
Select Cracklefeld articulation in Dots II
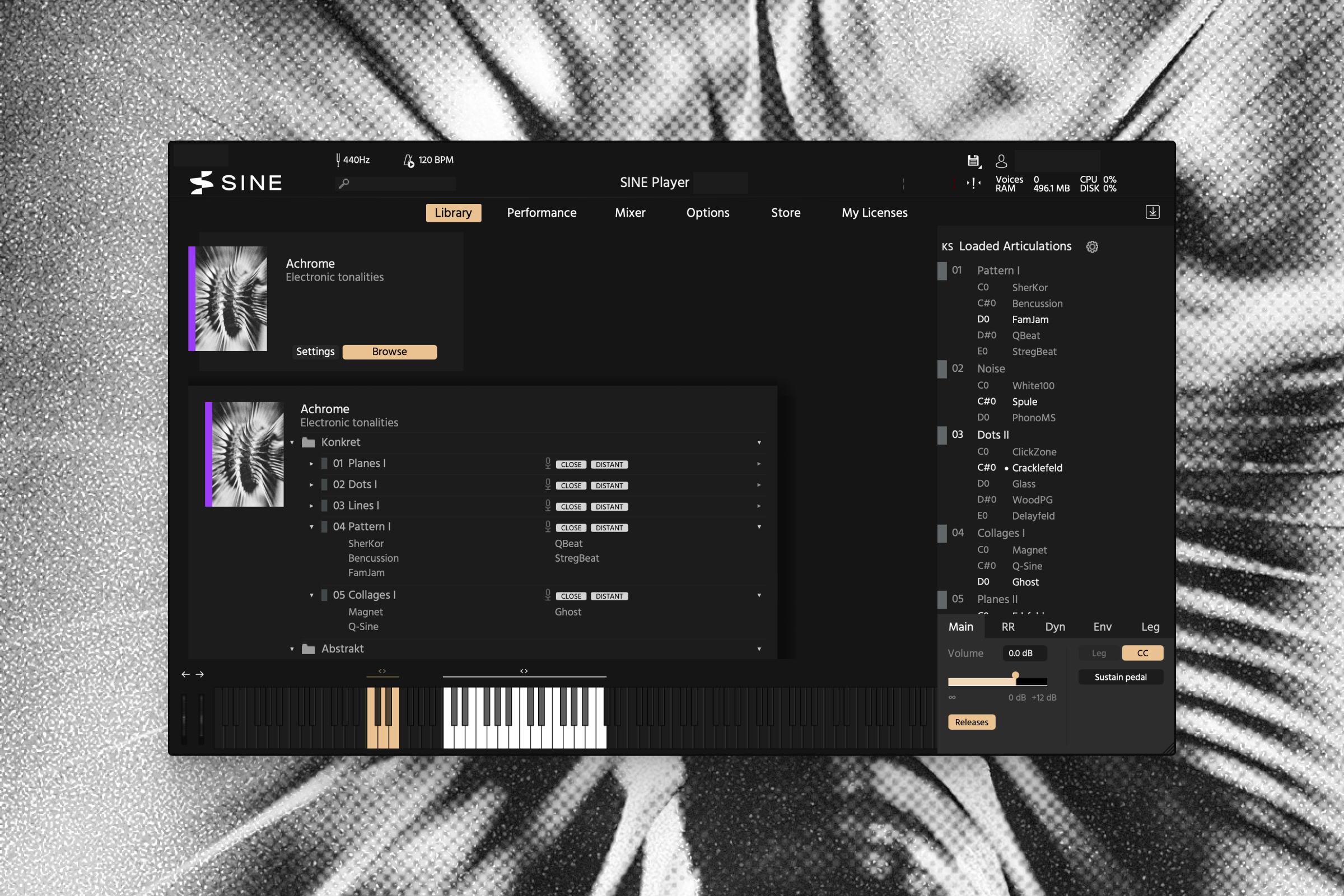click(x=1037, y=468)
